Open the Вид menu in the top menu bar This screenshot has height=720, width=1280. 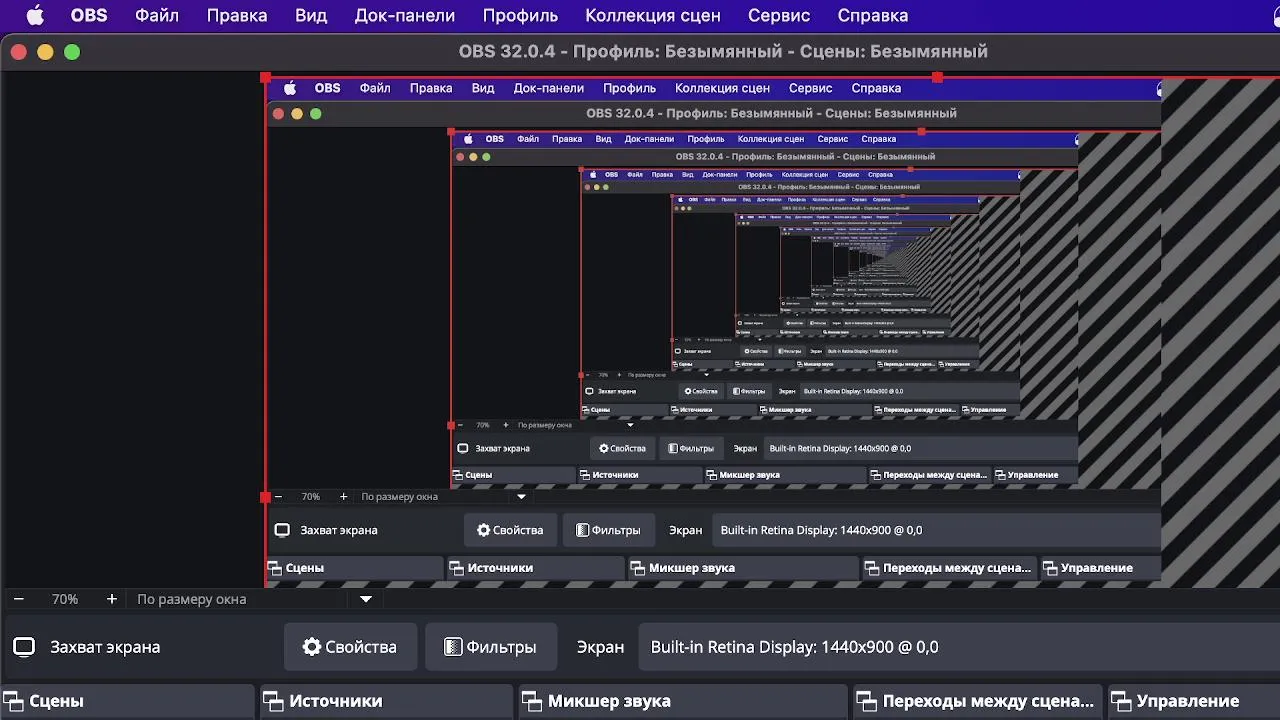(311, 15)
